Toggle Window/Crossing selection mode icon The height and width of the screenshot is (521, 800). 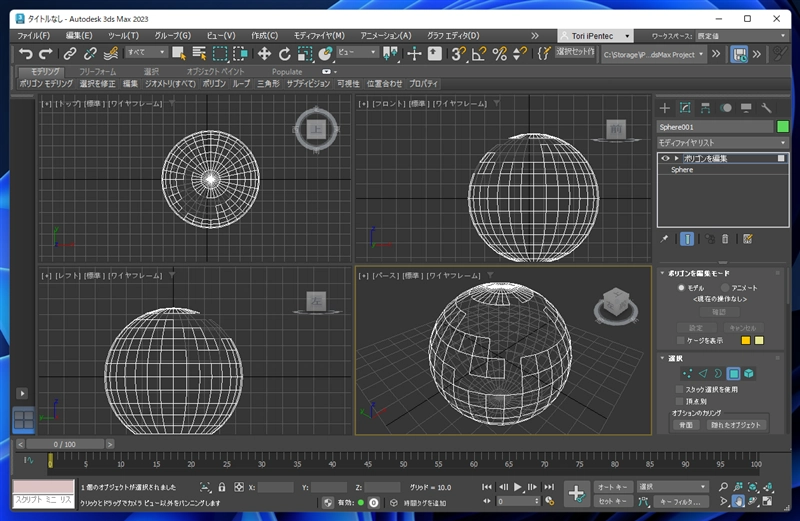(240, 53)
